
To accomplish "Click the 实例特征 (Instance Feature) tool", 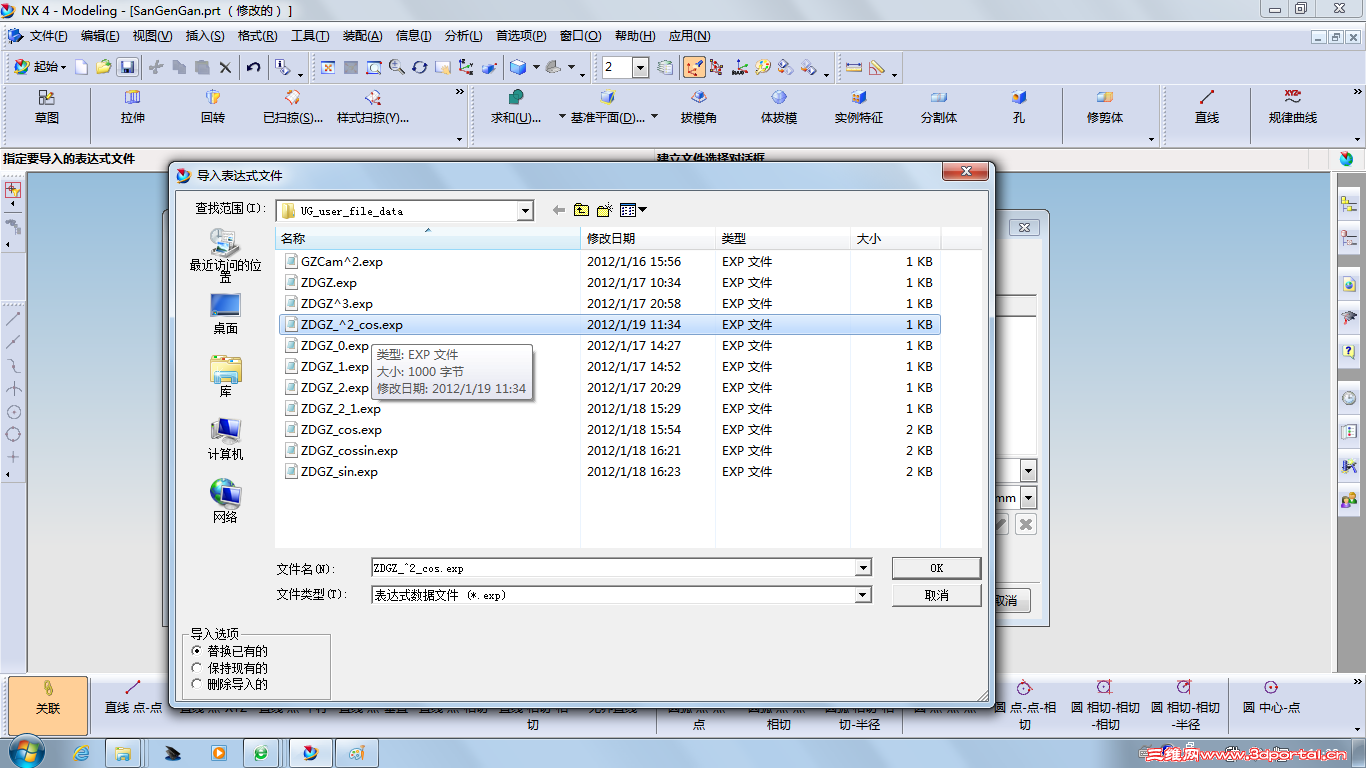I will pyautogui.click(x=859, y=108).
